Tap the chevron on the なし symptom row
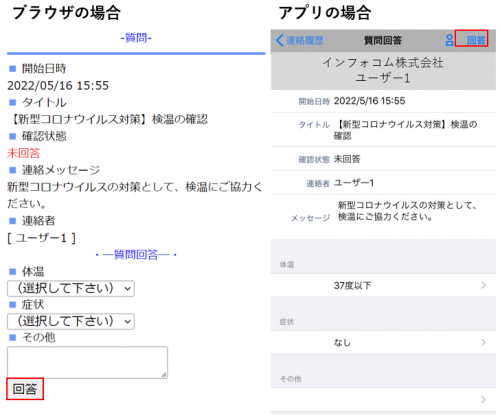The width and height of the screenshot is (500, 418). coord(483,342)
